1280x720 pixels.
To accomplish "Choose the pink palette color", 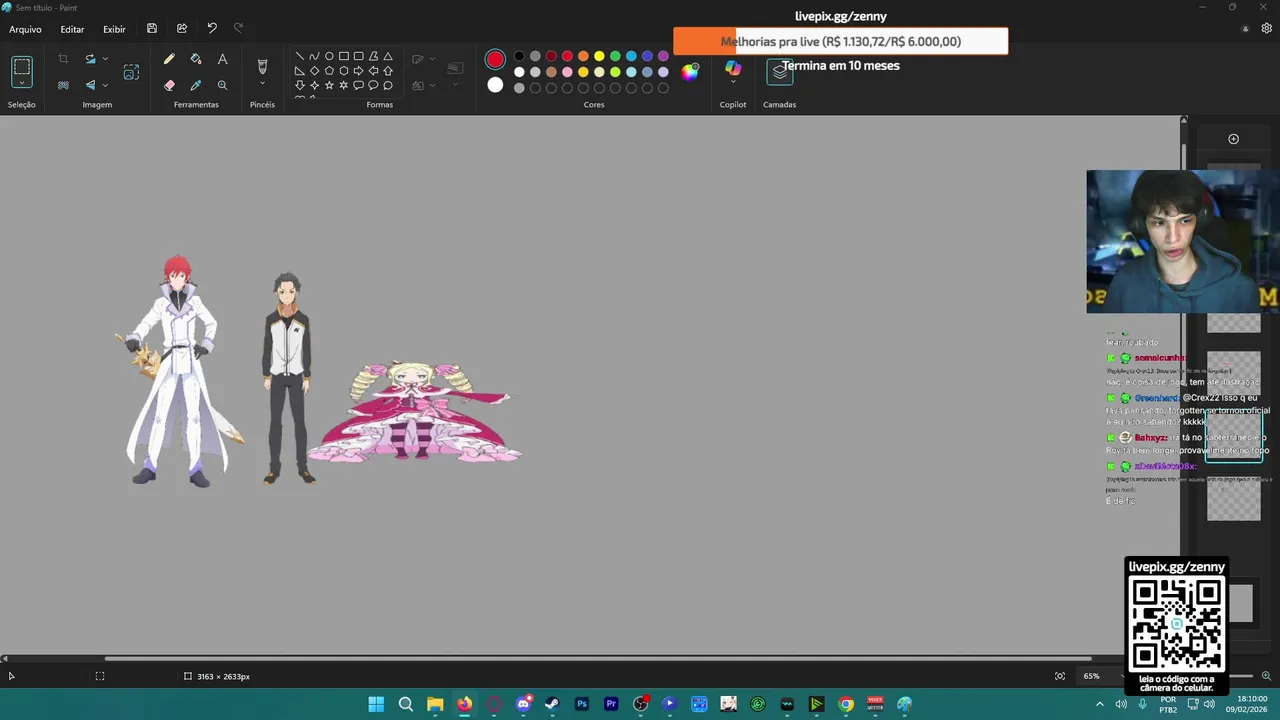I will 567,72.
